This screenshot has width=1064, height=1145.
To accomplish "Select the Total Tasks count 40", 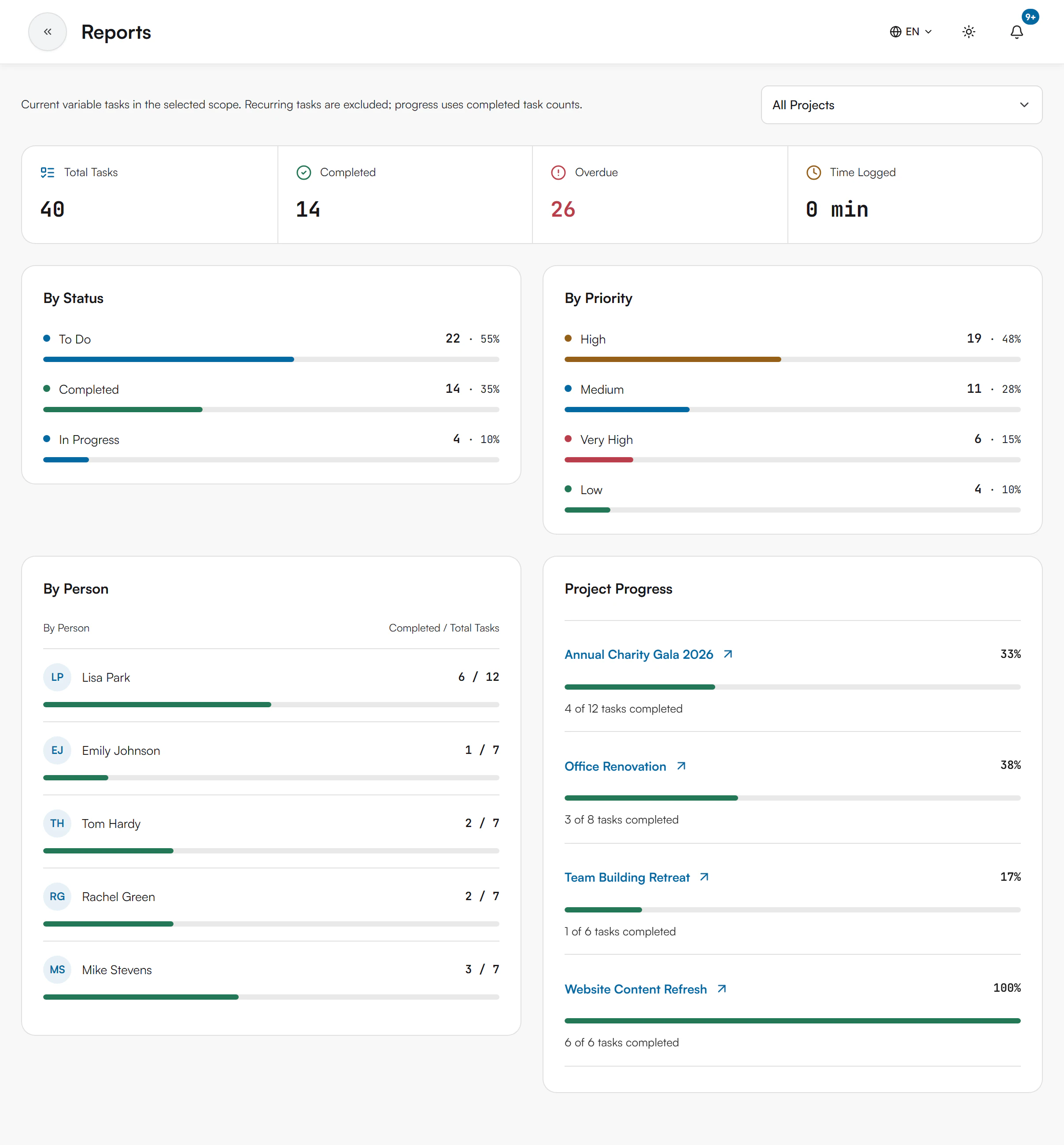I will [52, 209].
